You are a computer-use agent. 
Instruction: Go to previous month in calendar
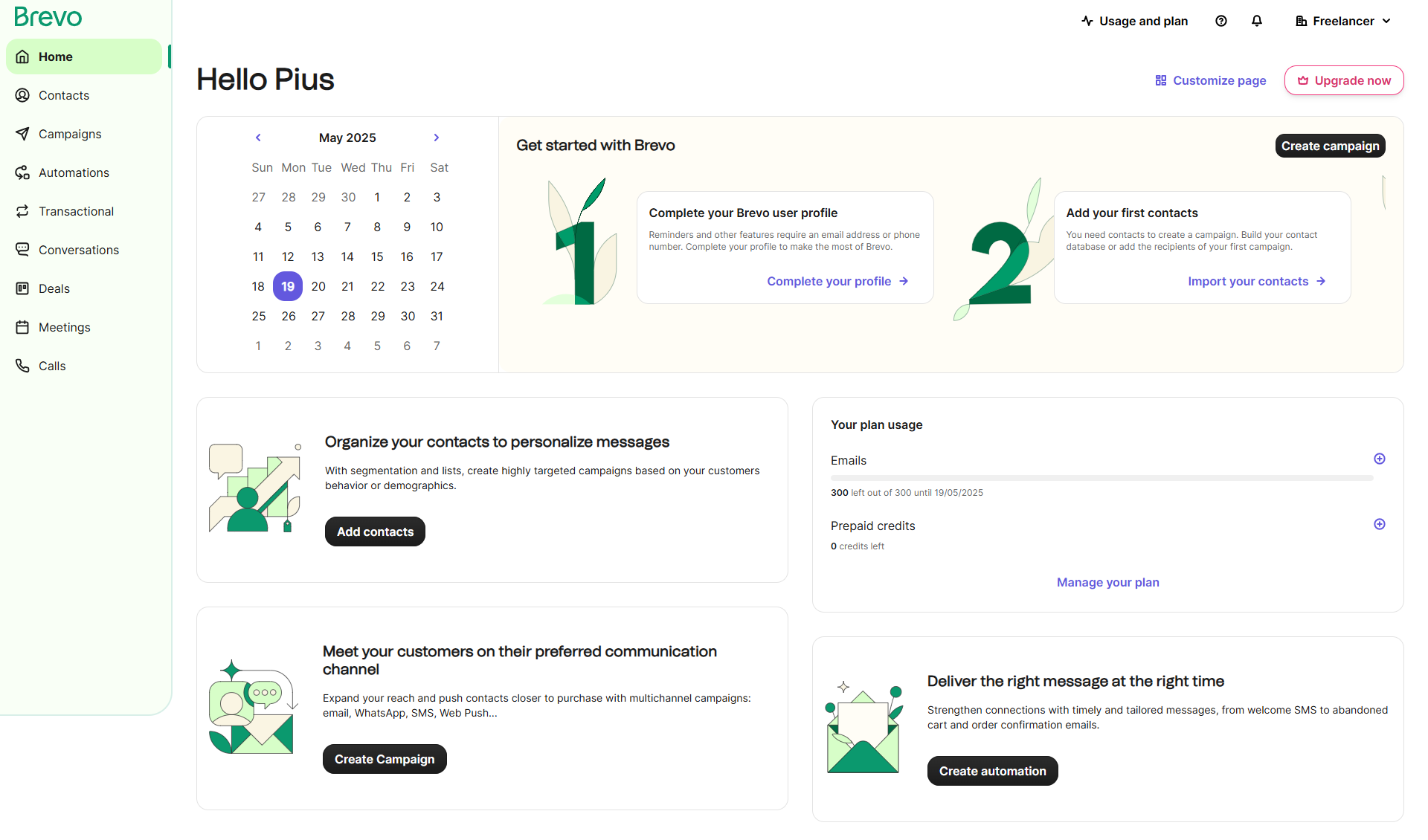(x=258, y=138)
